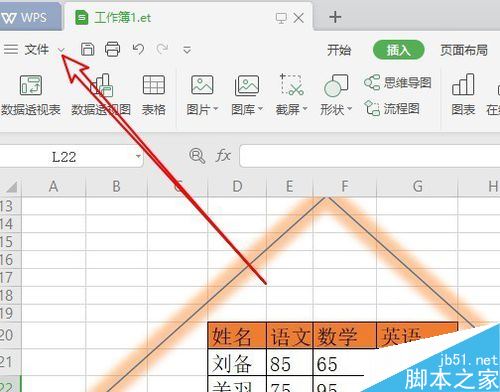This screenshot has height=392, width=500.
Task: Click the save floppy disk icon
Action: [x=88, y=49]
